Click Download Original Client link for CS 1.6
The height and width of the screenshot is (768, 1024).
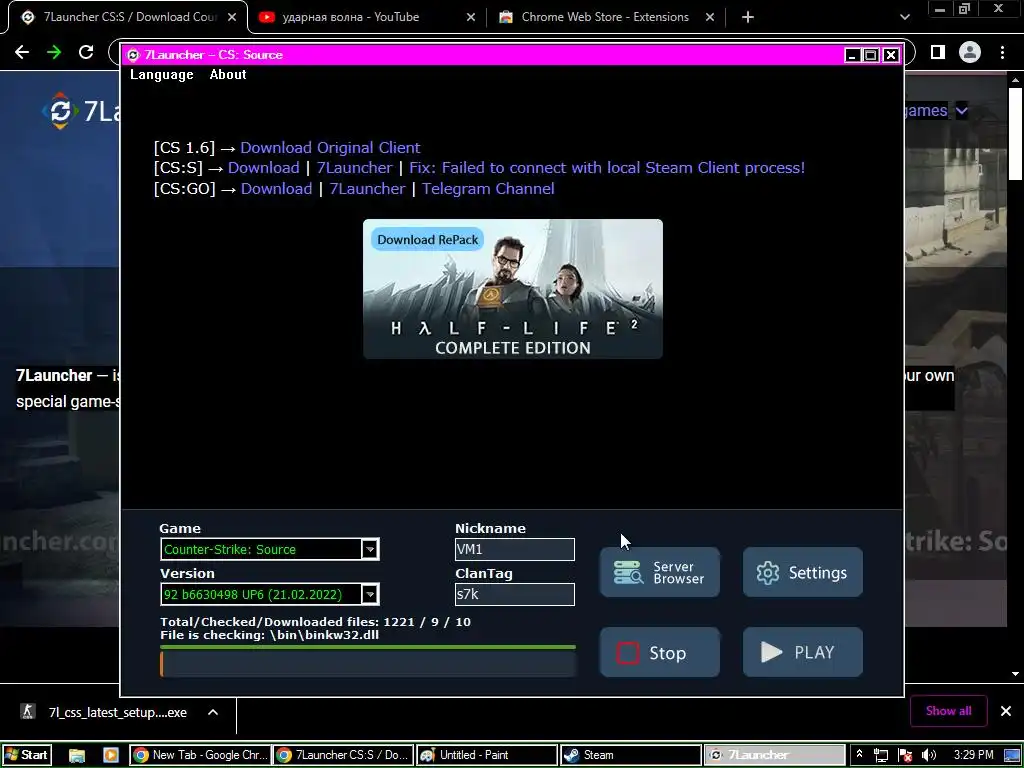tap(330, 148)
